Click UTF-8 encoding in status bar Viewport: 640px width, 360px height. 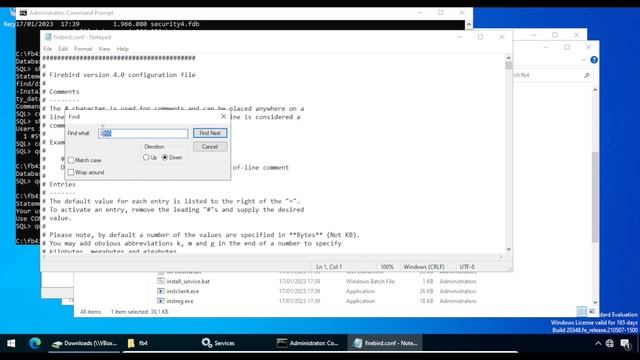pyautogui.click(x=467, y=267)
